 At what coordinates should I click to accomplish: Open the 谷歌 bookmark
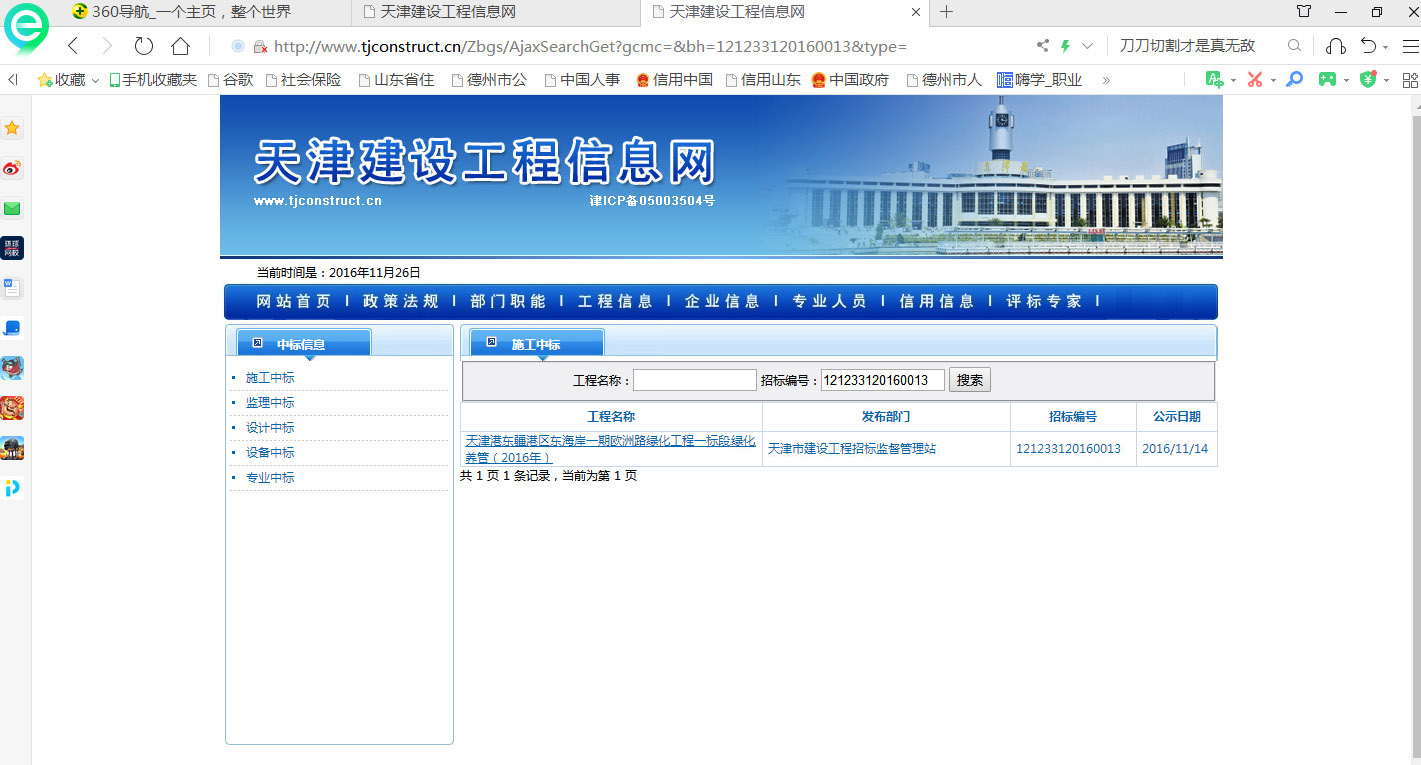(230, 79)
